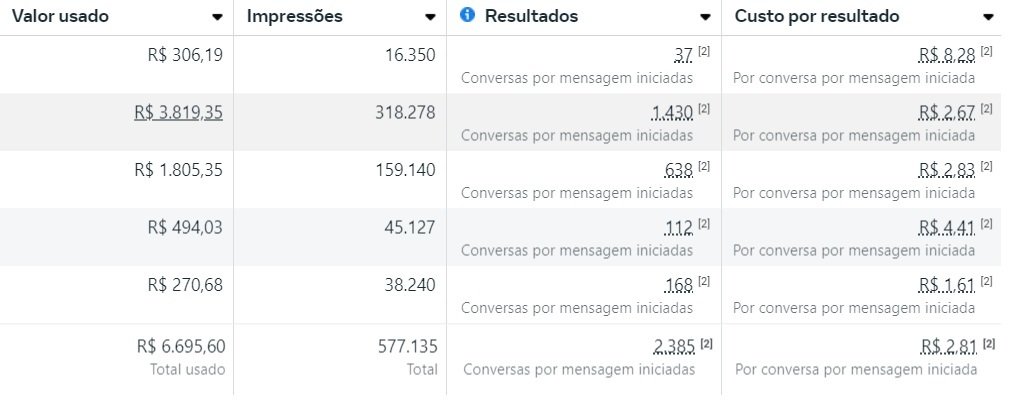
Task: Click the 1.430 results value
Action: tap(672, 113)
